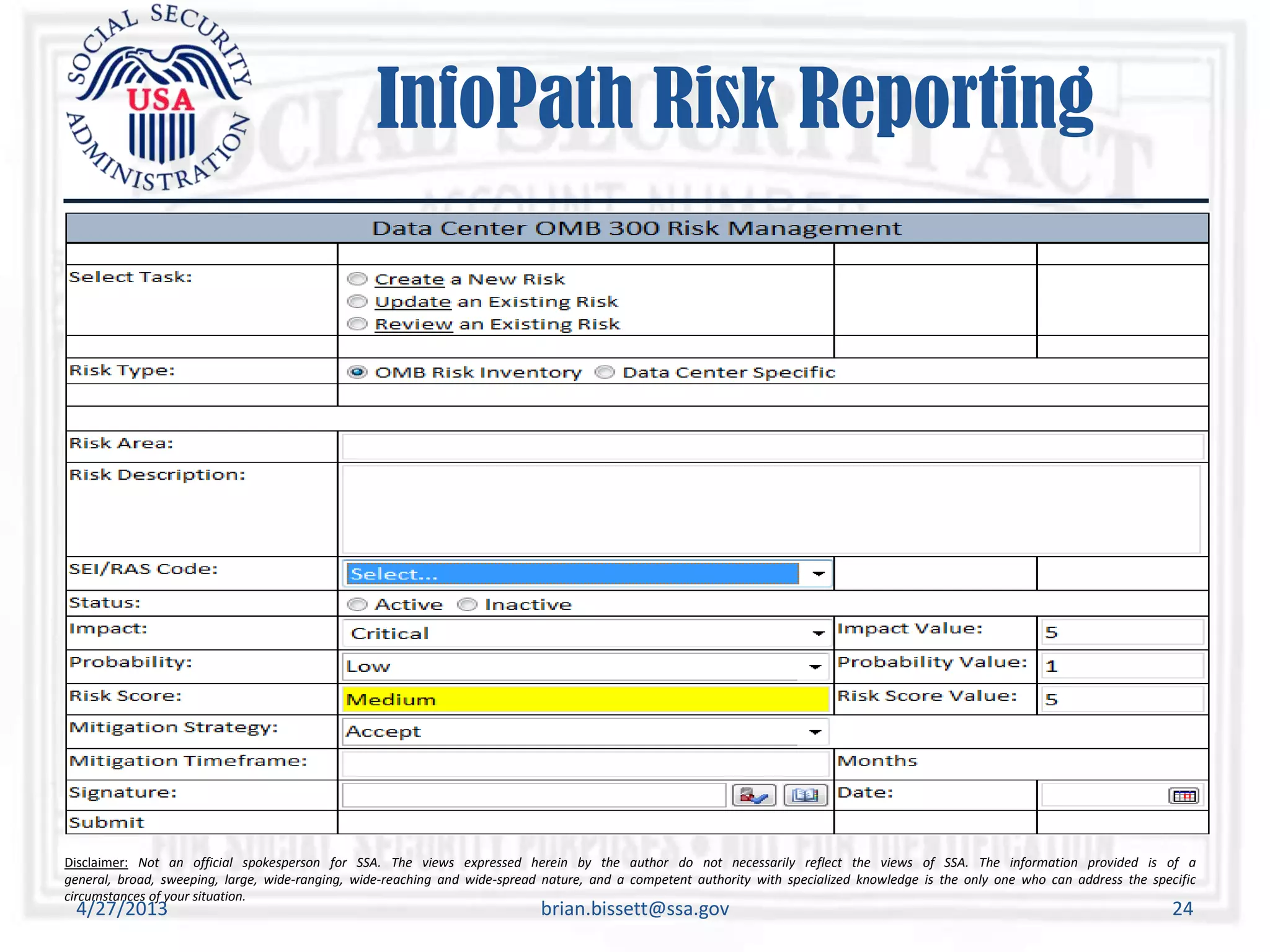Expand the SEI/RAS Code dropdown
1270x952 pixels.
[818, 574]
